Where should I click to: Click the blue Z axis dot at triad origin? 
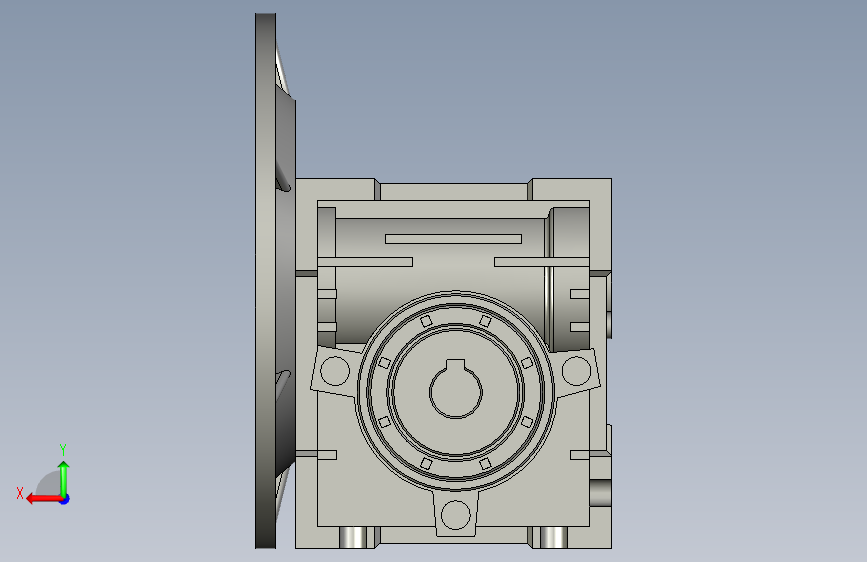[65, 499]
